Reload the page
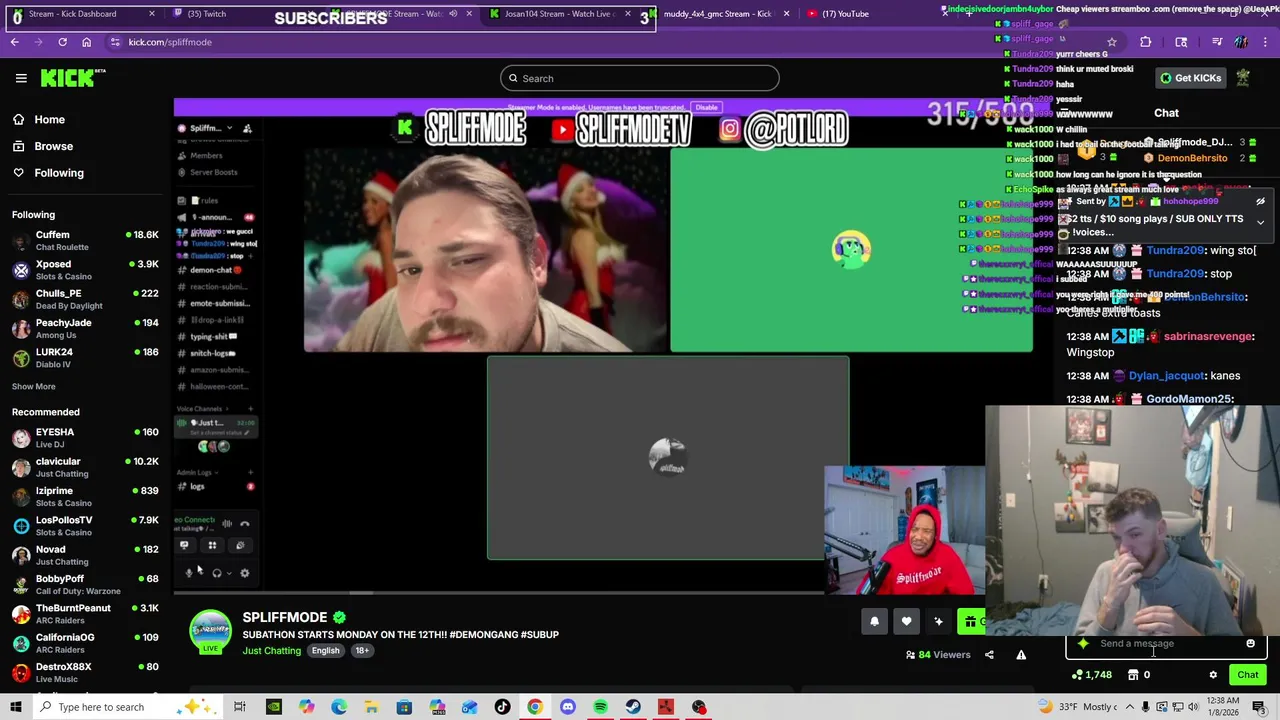Image resolution: width=1280 pixels, height=720 pixels. point(62,42)
